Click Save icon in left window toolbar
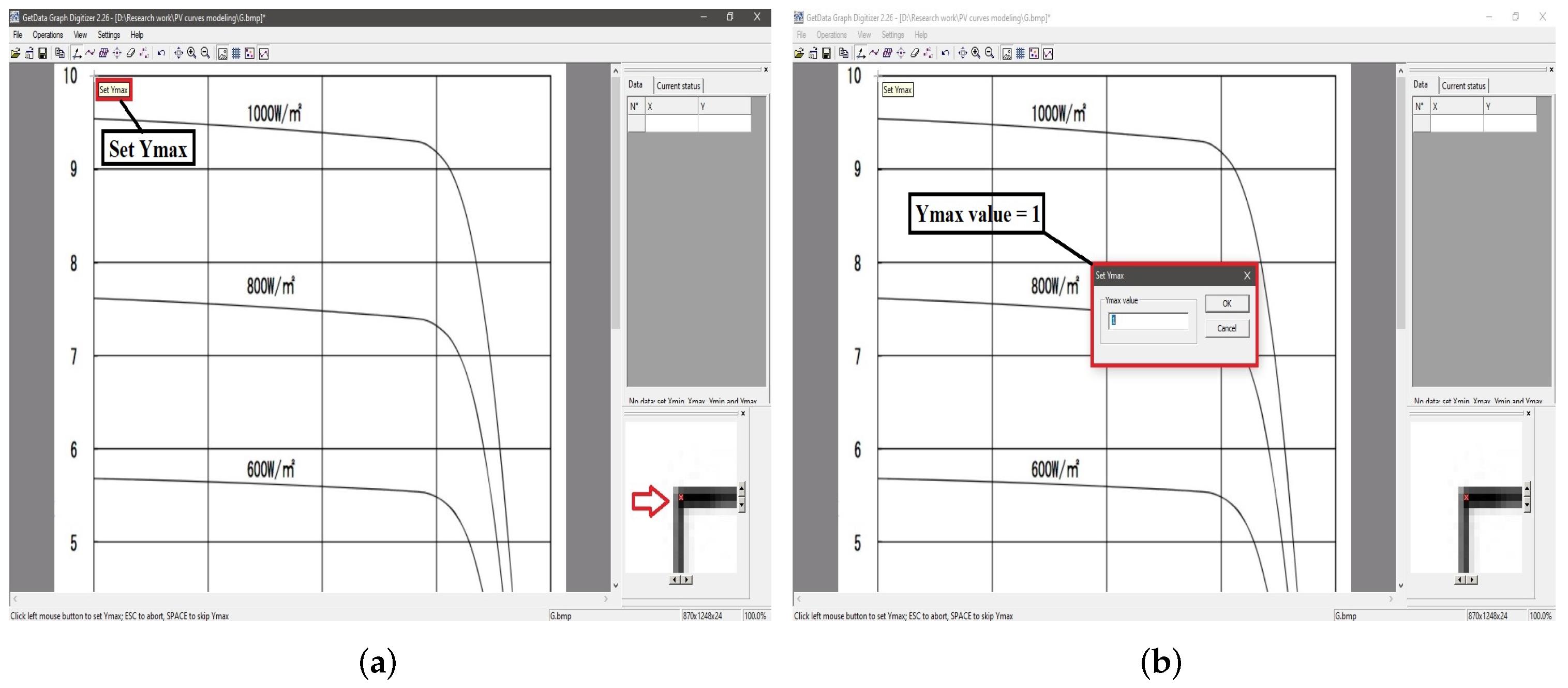The width and height of the screenshot is (1568, 688). [42, 54]
